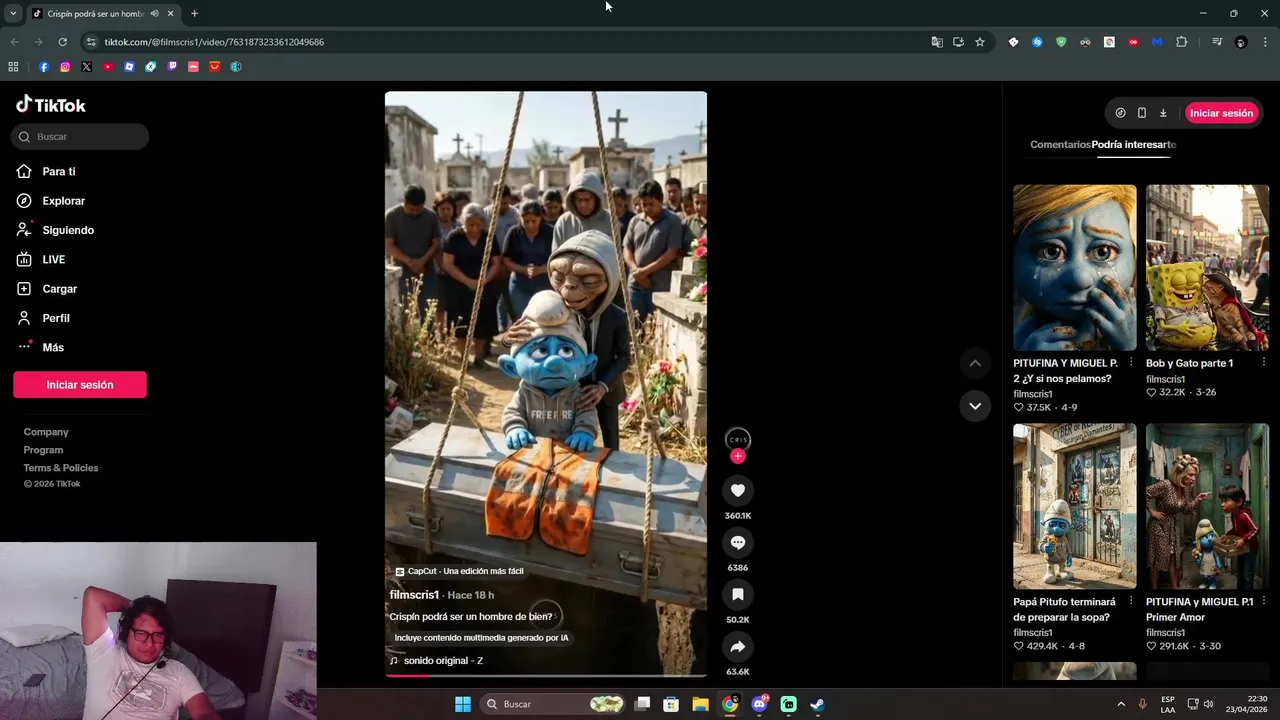This screenshot has height=720, width=1280.
Task: Go to previous video arrow
Action: [x=975, y=363]
